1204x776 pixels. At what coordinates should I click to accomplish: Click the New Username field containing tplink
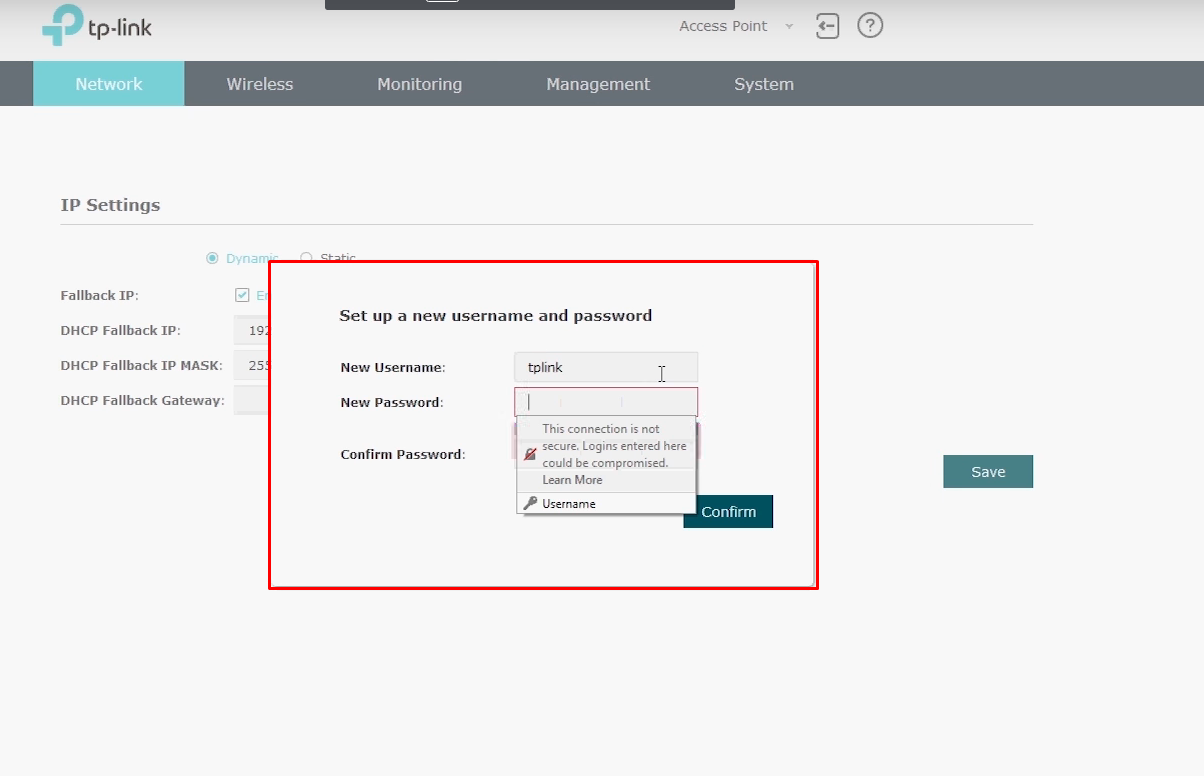[x=606, y=367]
